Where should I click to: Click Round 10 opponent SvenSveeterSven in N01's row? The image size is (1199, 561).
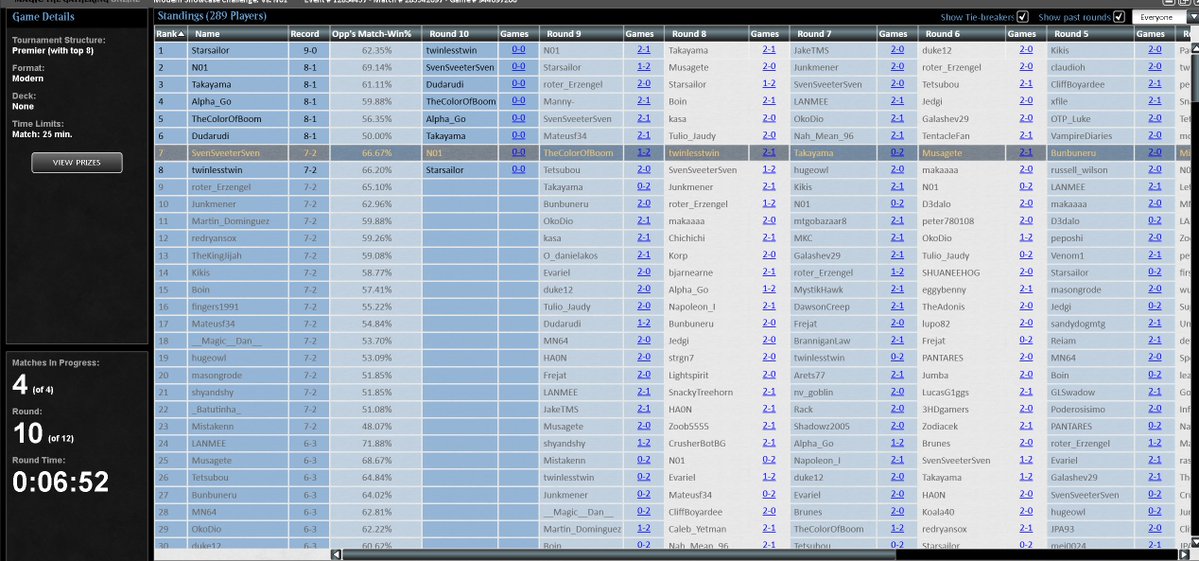coord(460,67)
